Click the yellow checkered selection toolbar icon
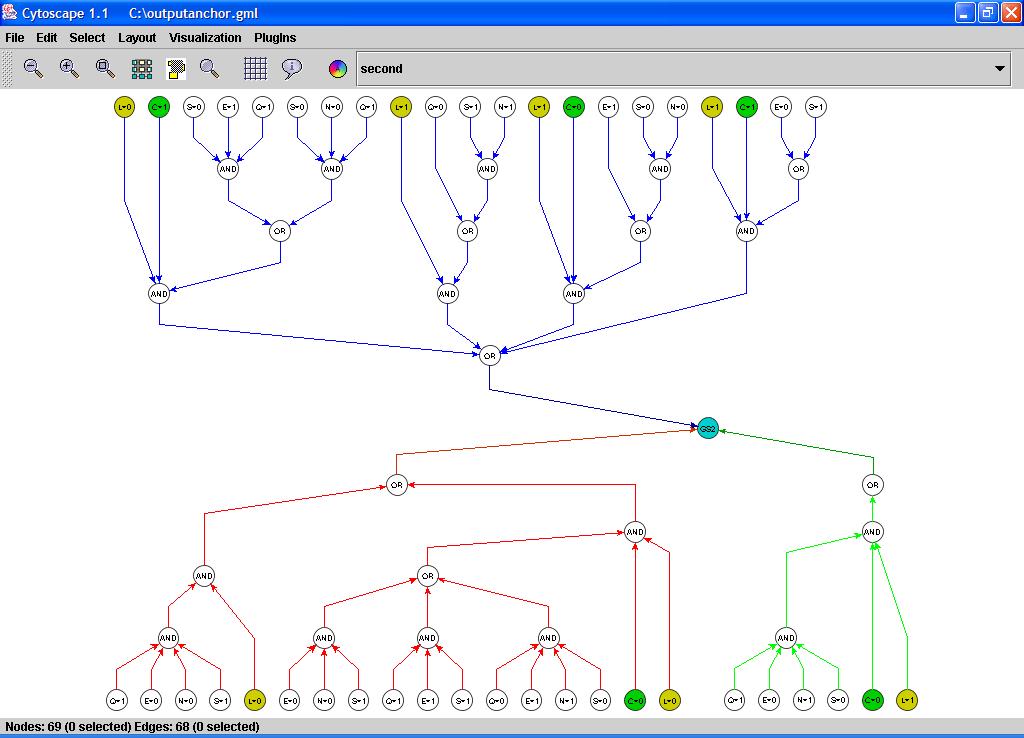This screenshot has width=1024, height=738. pos(177,68)
